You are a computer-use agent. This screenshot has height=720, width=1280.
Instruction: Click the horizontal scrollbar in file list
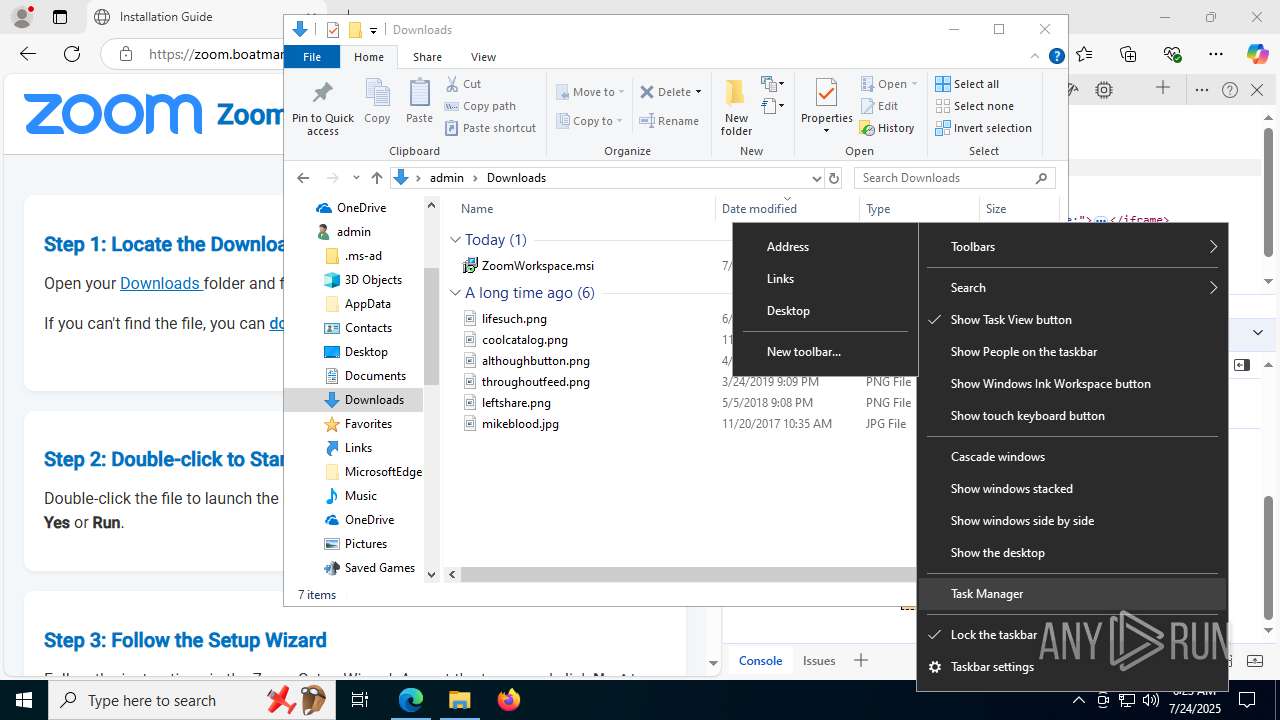[x=690, y=574]
